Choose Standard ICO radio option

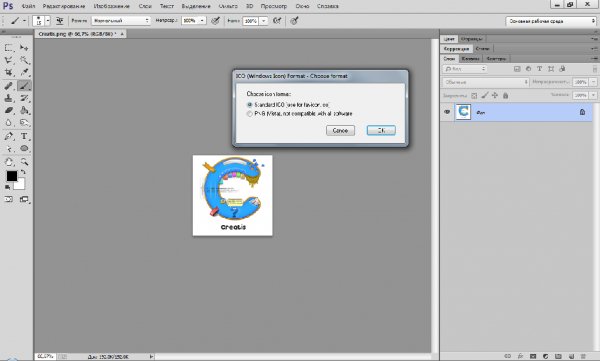pos(250,105)
